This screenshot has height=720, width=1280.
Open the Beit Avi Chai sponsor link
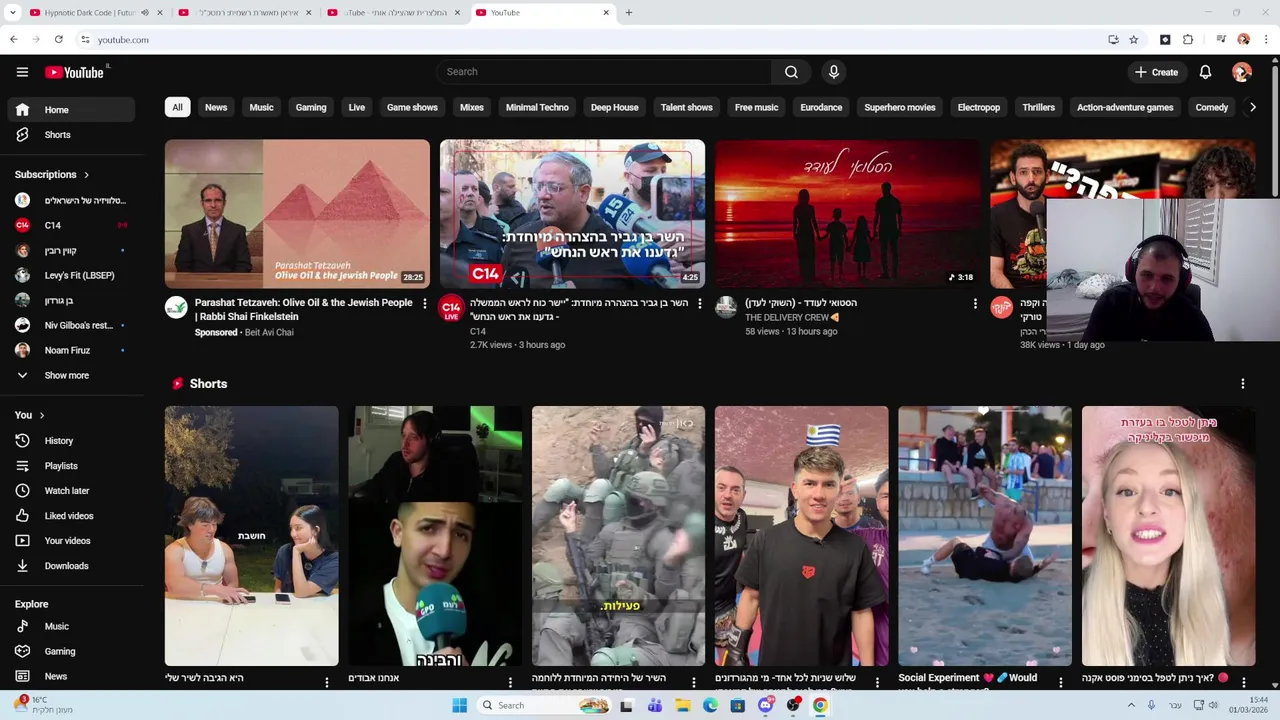click(x=269, y=333)
